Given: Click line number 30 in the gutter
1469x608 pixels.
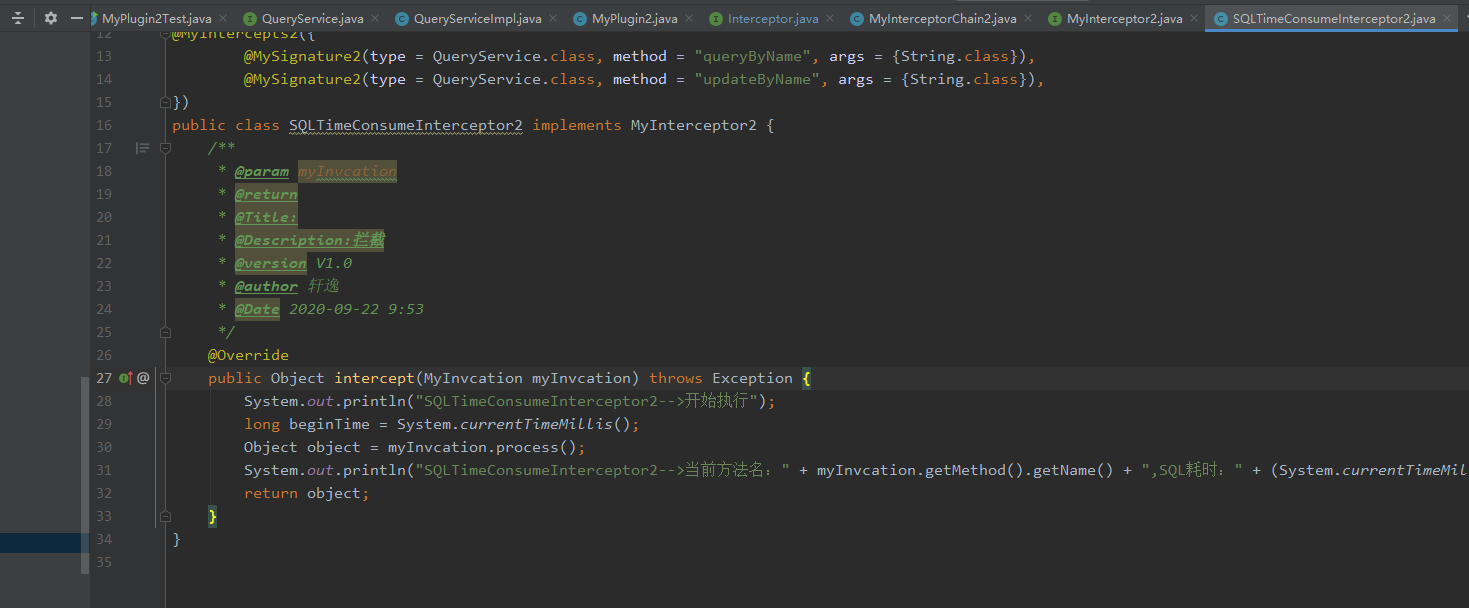Looking at the screenshot, I should [x=104, y=447].
